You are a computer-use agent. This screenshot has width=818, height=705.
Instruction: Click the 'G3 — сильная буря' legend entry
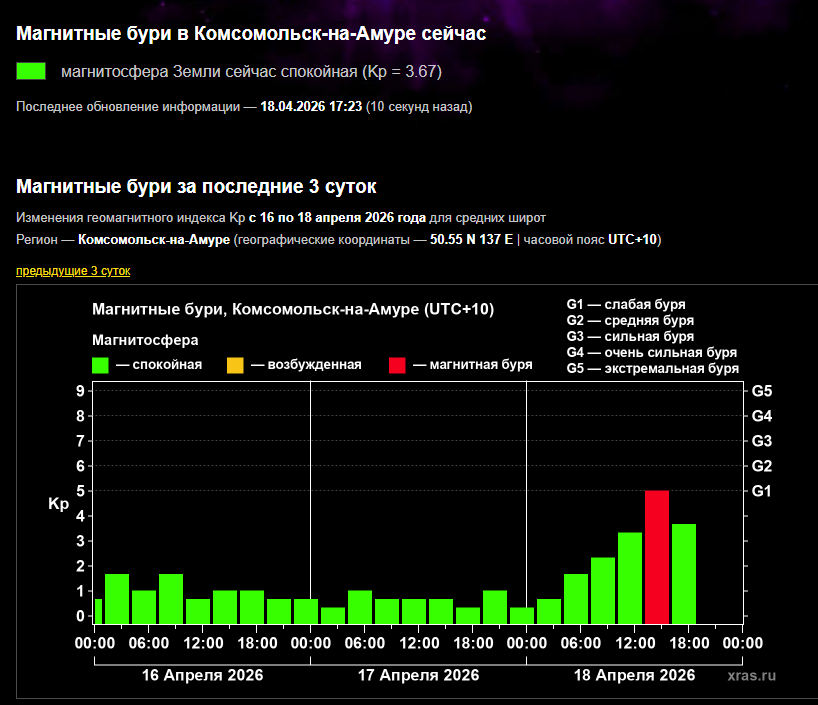pos(630,337)
